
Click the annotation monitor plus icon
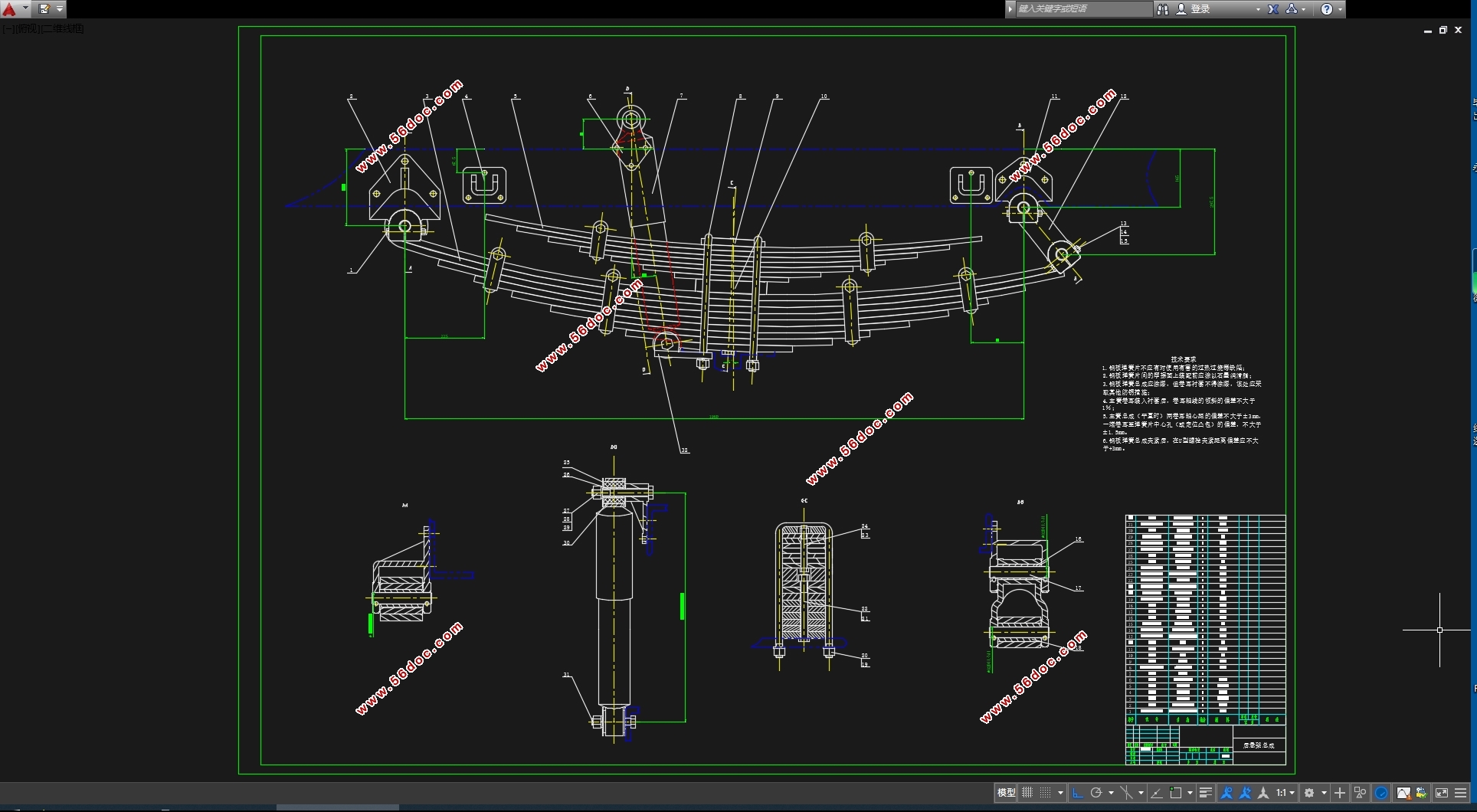coord(1340,793)
